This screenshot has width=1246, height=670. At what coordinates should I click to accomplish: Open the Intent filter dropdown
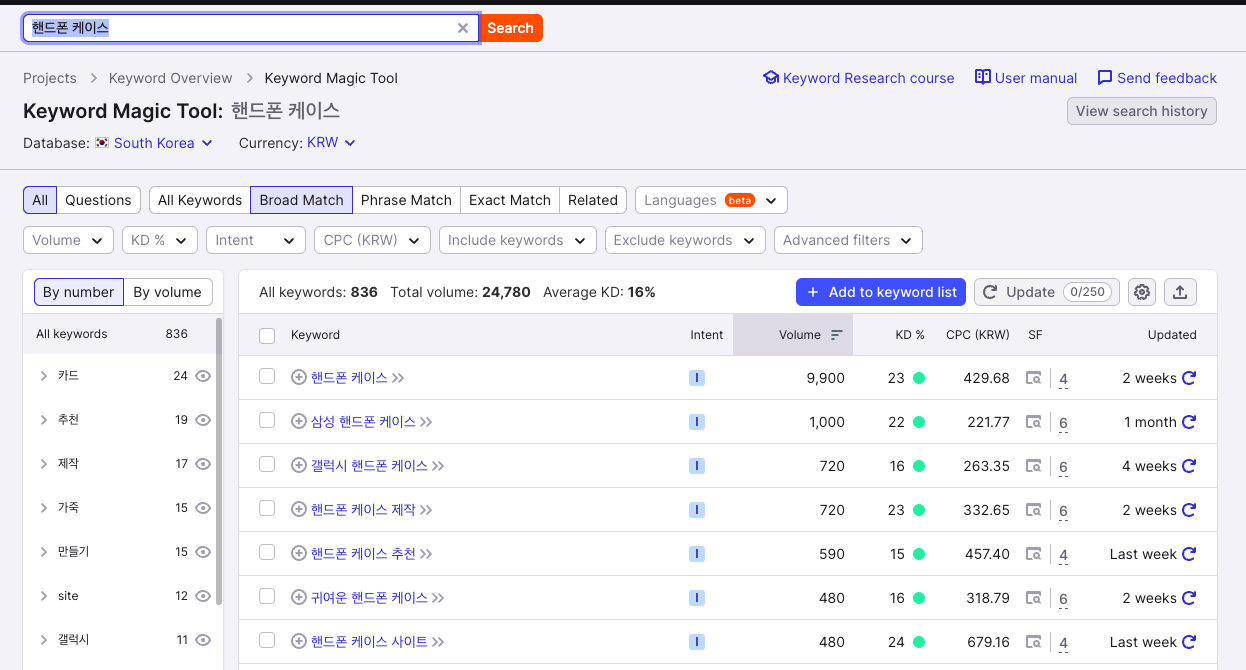pos(256,240)
